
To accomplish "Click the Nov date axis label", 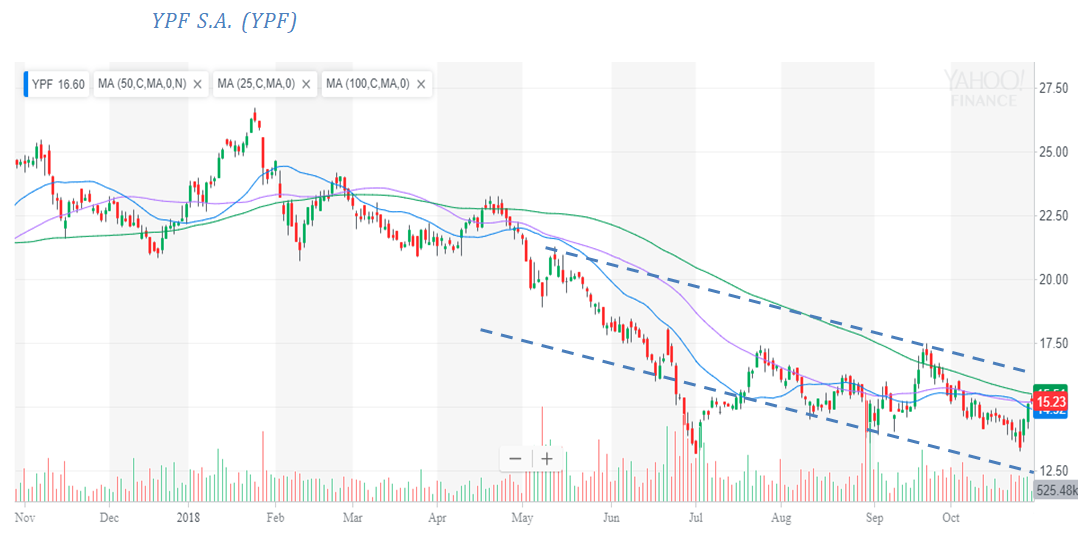I will (x=25, y=516).
